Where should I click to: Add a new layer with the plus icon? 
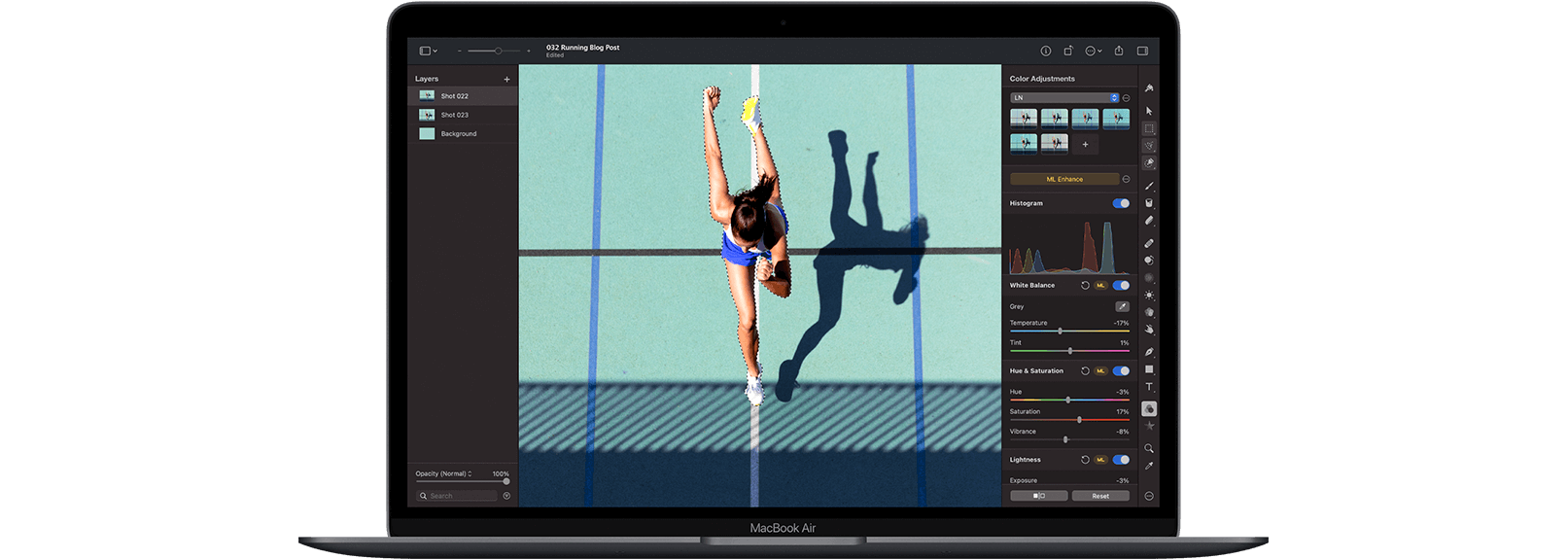pos(506,79)
